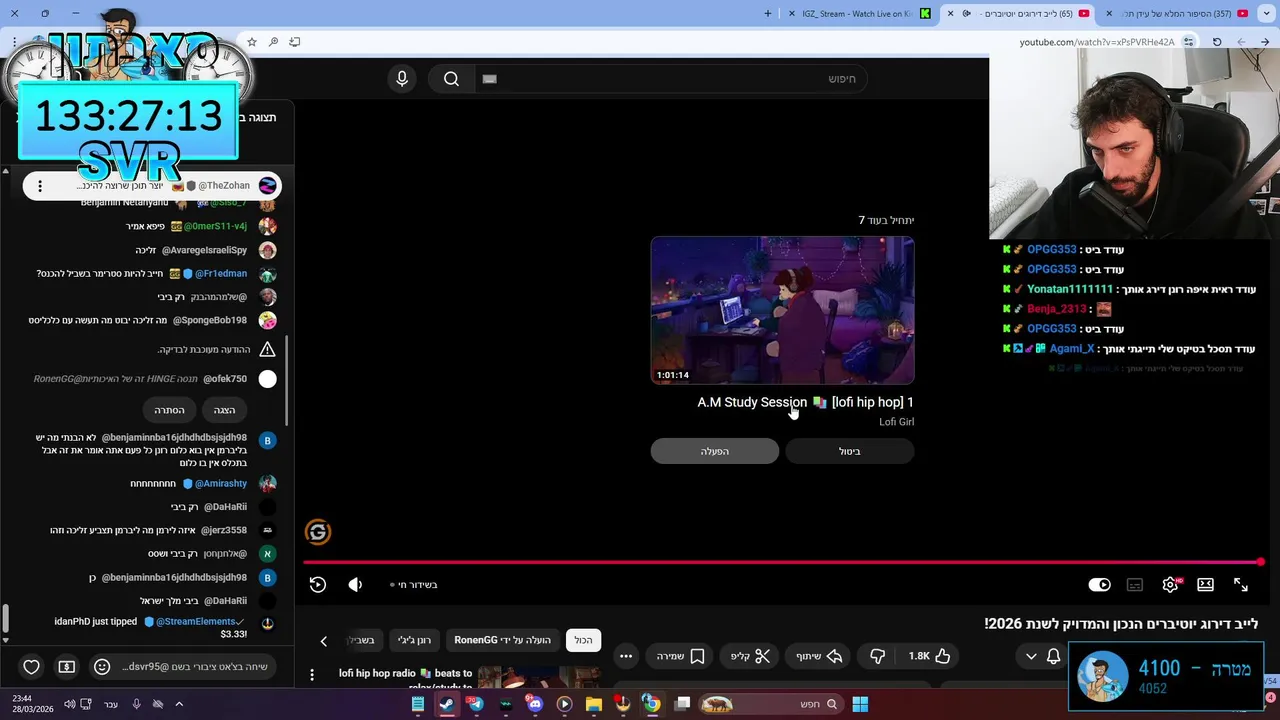This screenshot has width=1280, height=720.
Task: Click the warning triangle on held message
Action: pos(267,349)
